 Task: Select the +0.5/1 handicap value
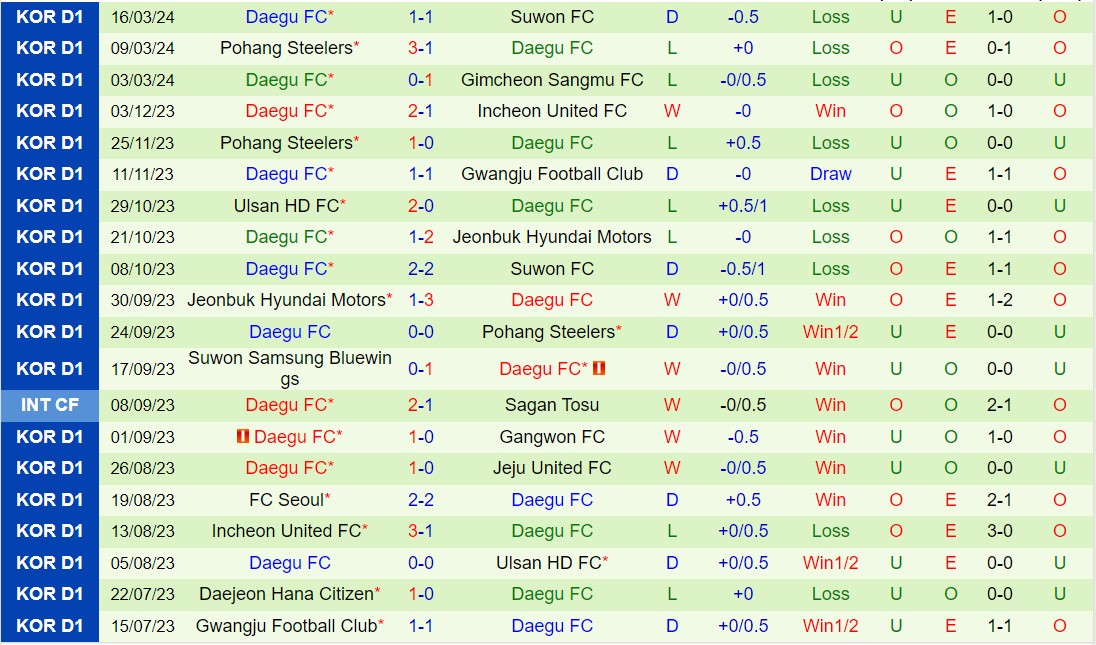pos(743,206)
